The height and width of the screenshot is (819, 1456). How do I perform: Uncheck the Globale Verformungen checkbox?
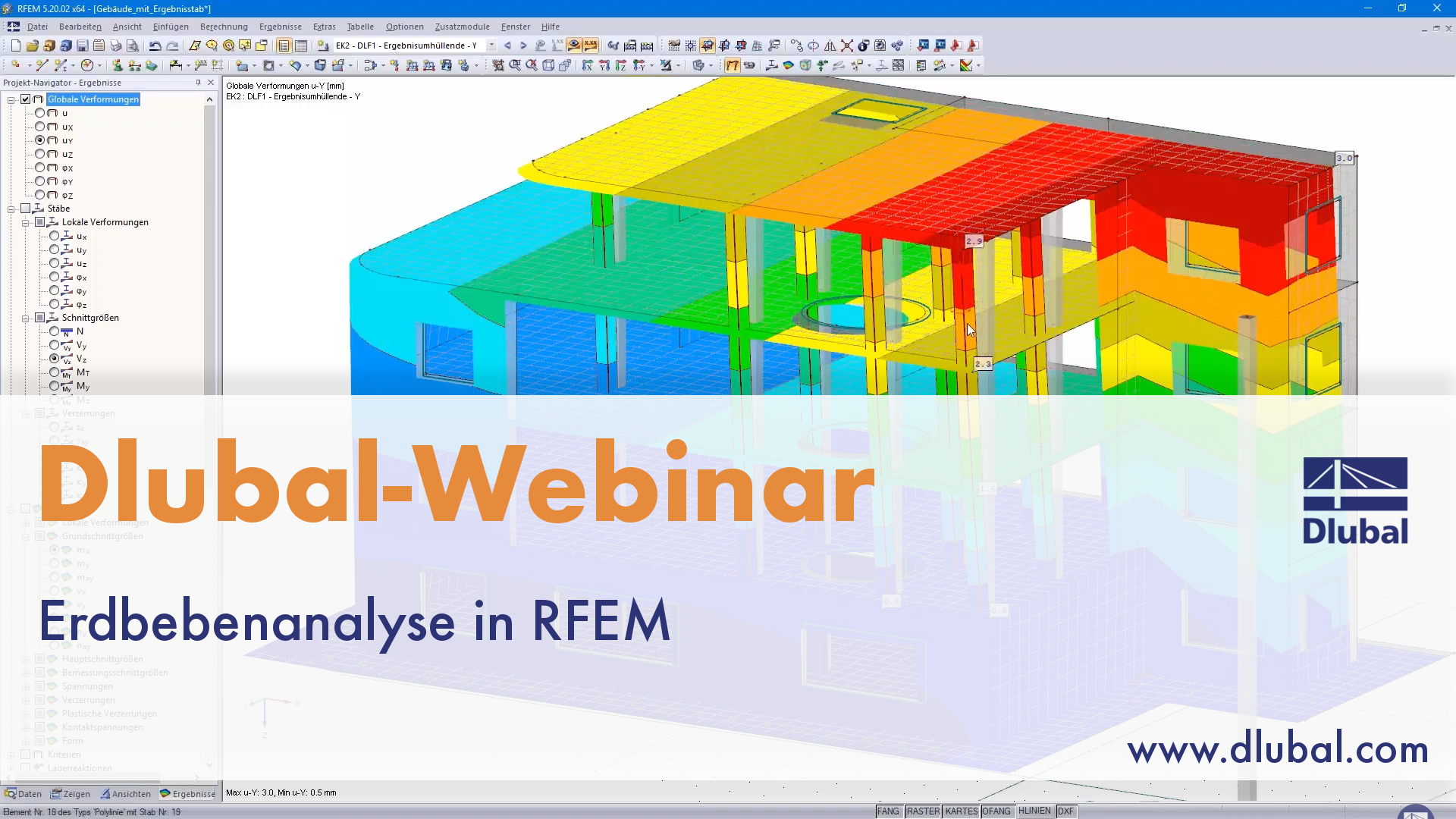click(x=25, y=99)
